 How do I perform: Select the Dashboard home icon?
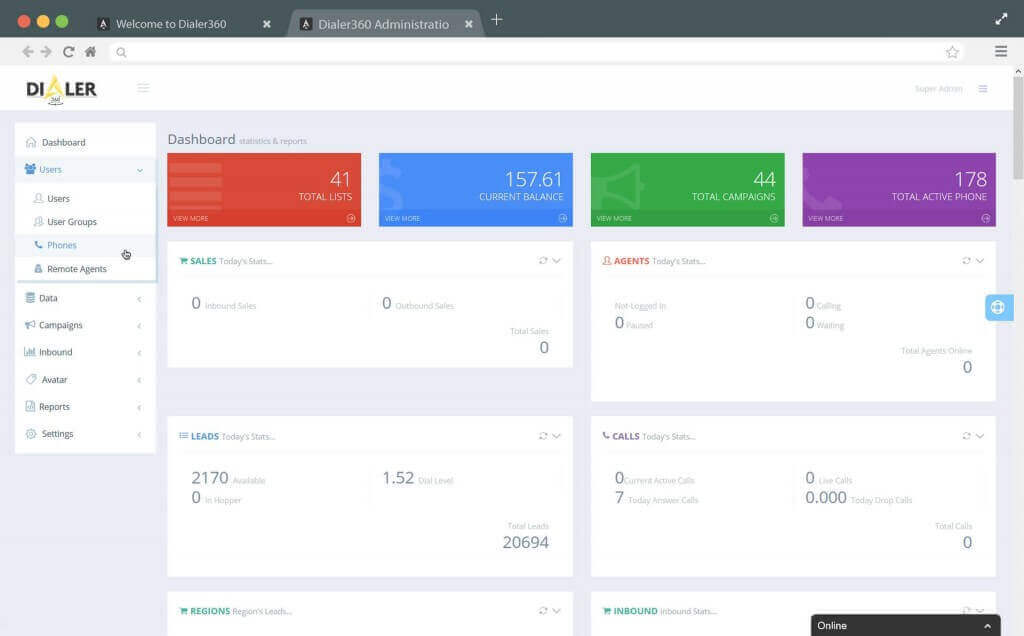coord(31,141)
